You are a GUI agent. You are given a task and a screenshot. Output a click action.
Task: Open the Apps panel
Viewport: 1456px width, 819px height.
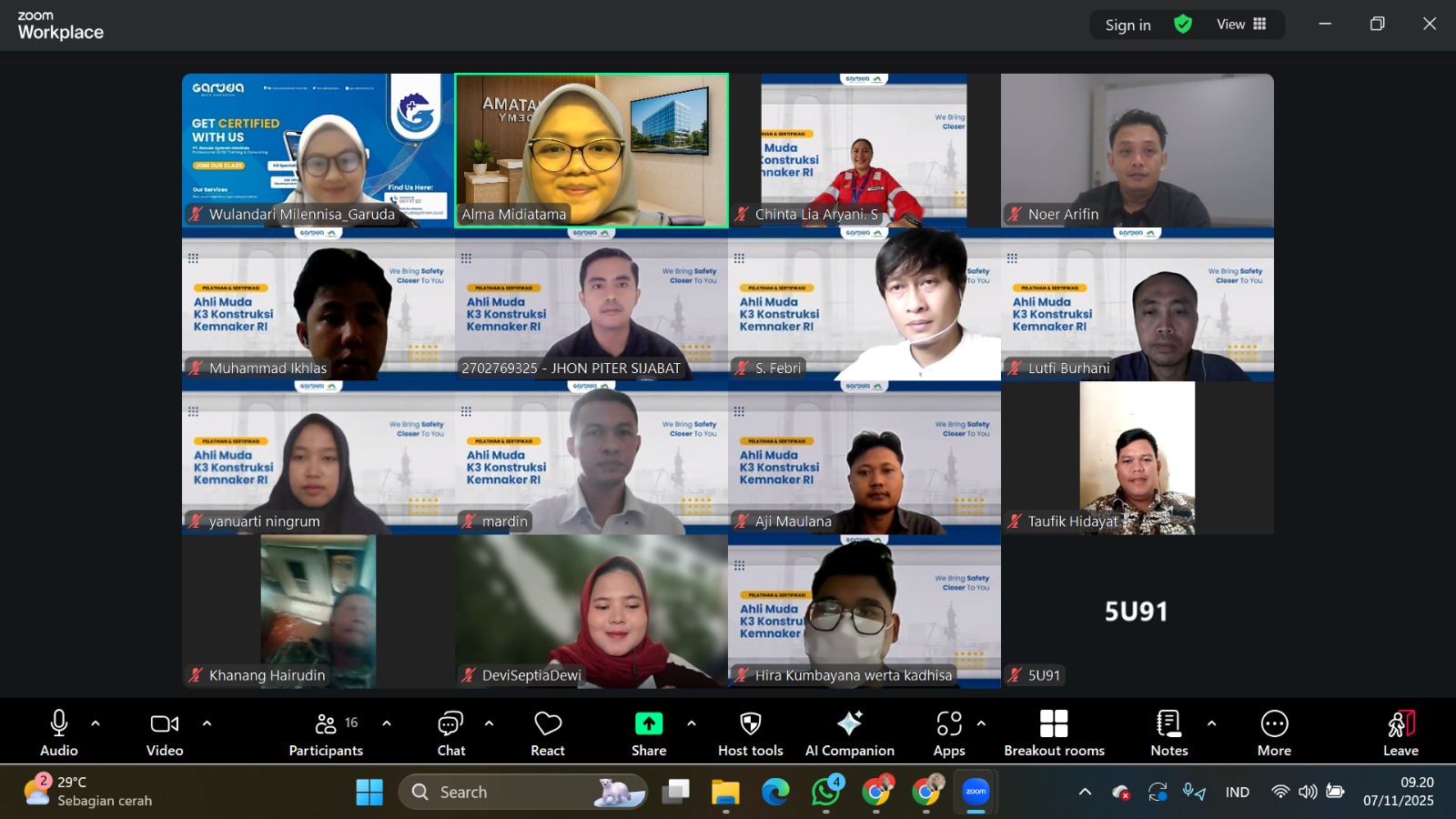tap(948, 733)
